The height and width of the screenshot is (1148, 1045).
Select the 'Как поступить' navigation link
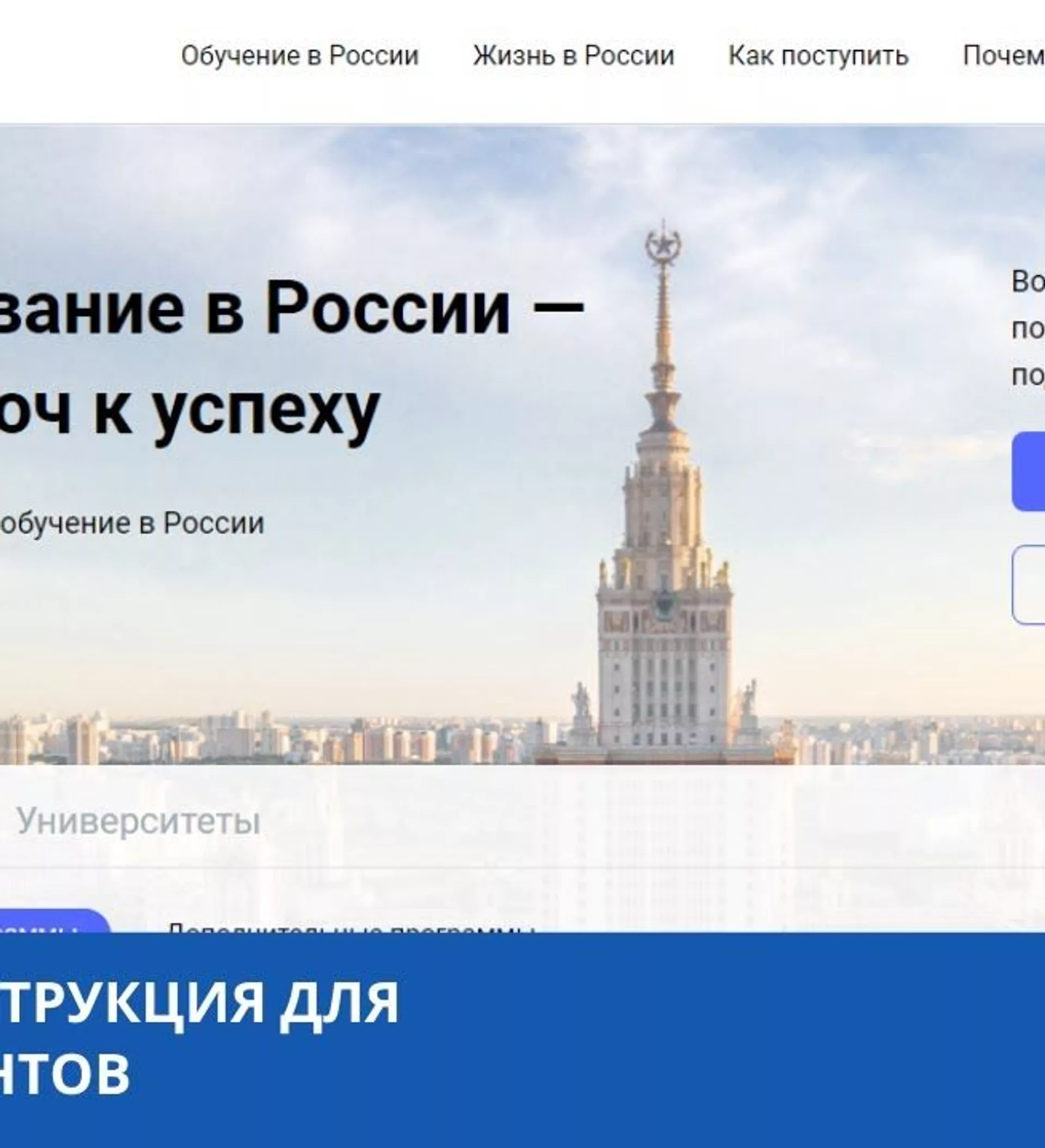(818, 56)
